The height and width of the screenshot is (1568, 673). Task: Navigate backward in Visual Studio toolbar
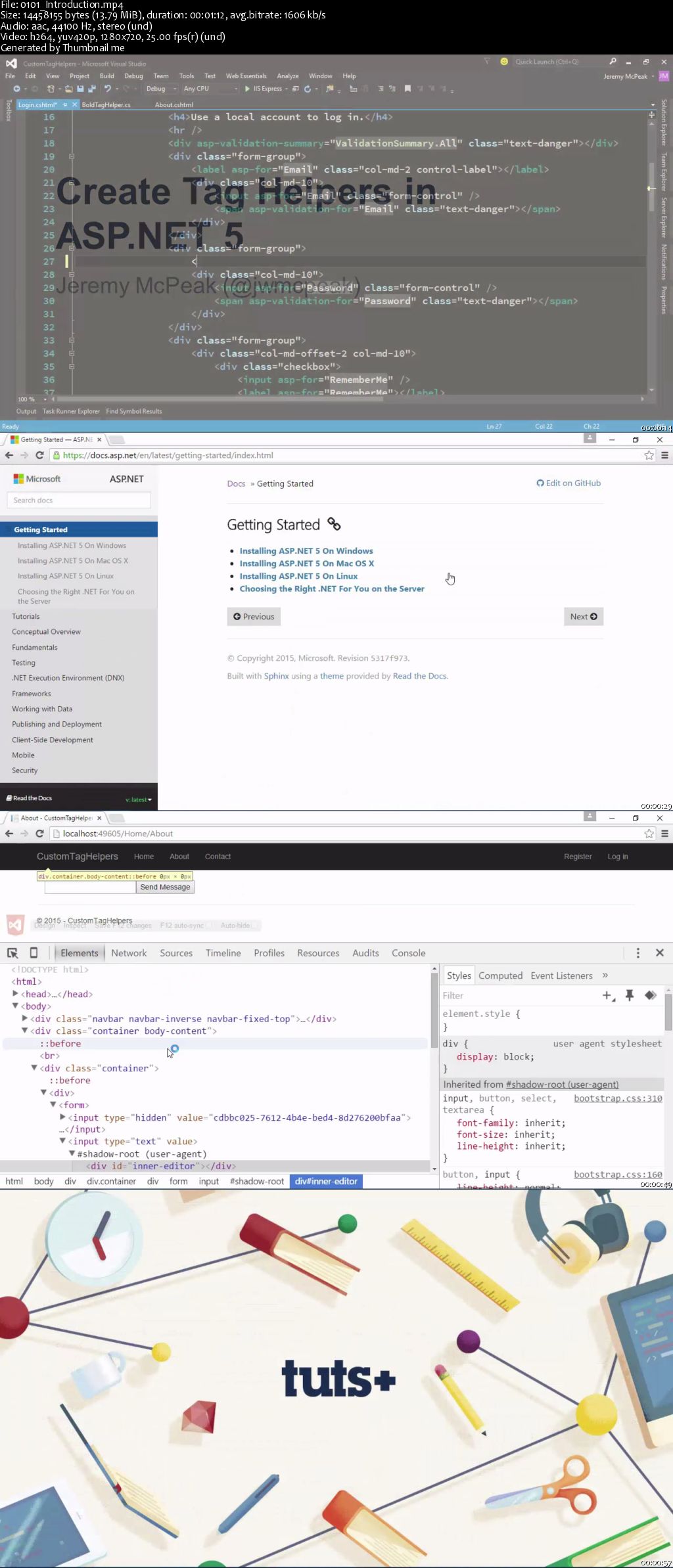pos(16,89)
